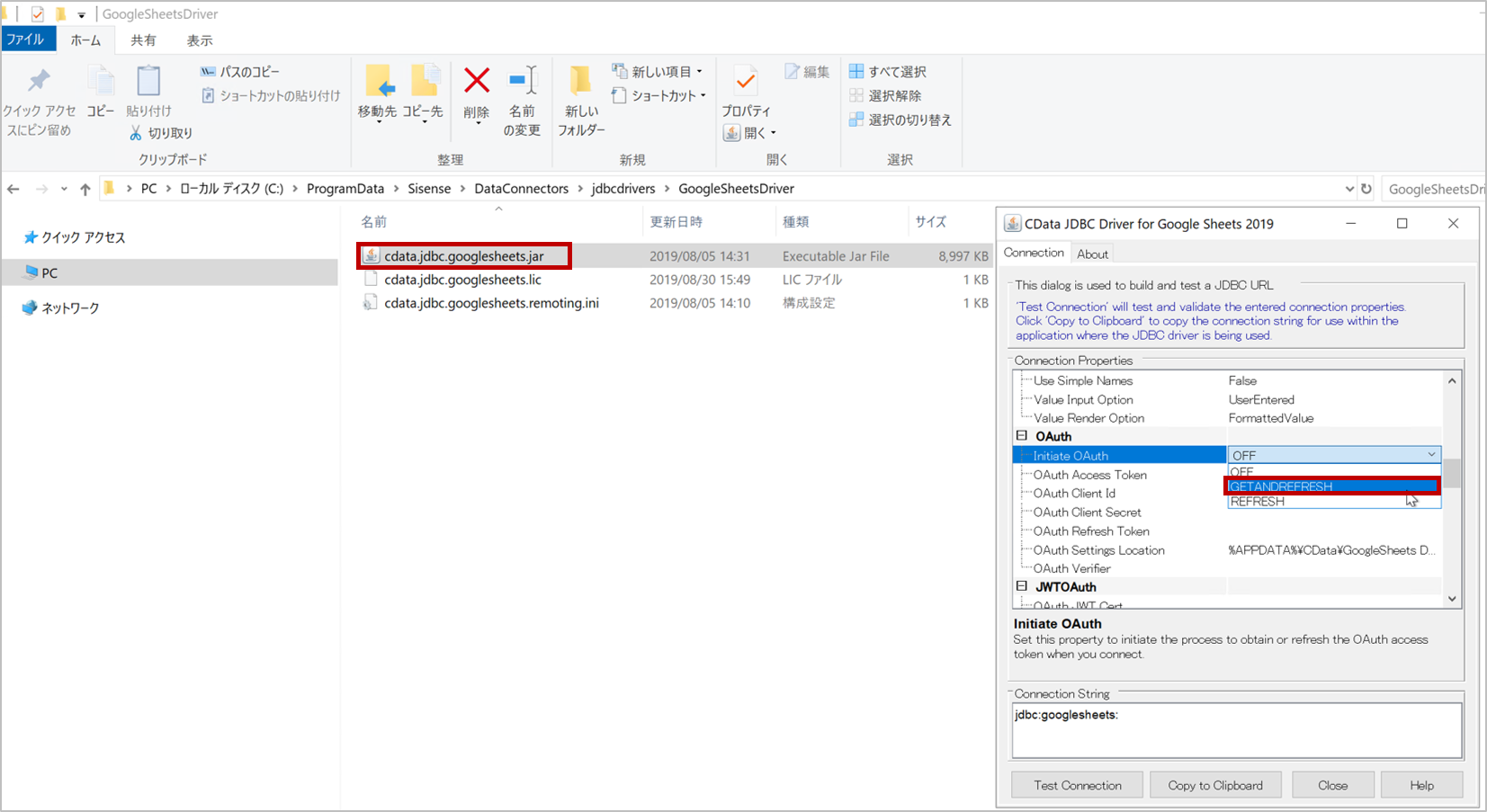Screen dimensions: 1487x812
Task: Click the Connection String text box
Action: (1237, 730)
